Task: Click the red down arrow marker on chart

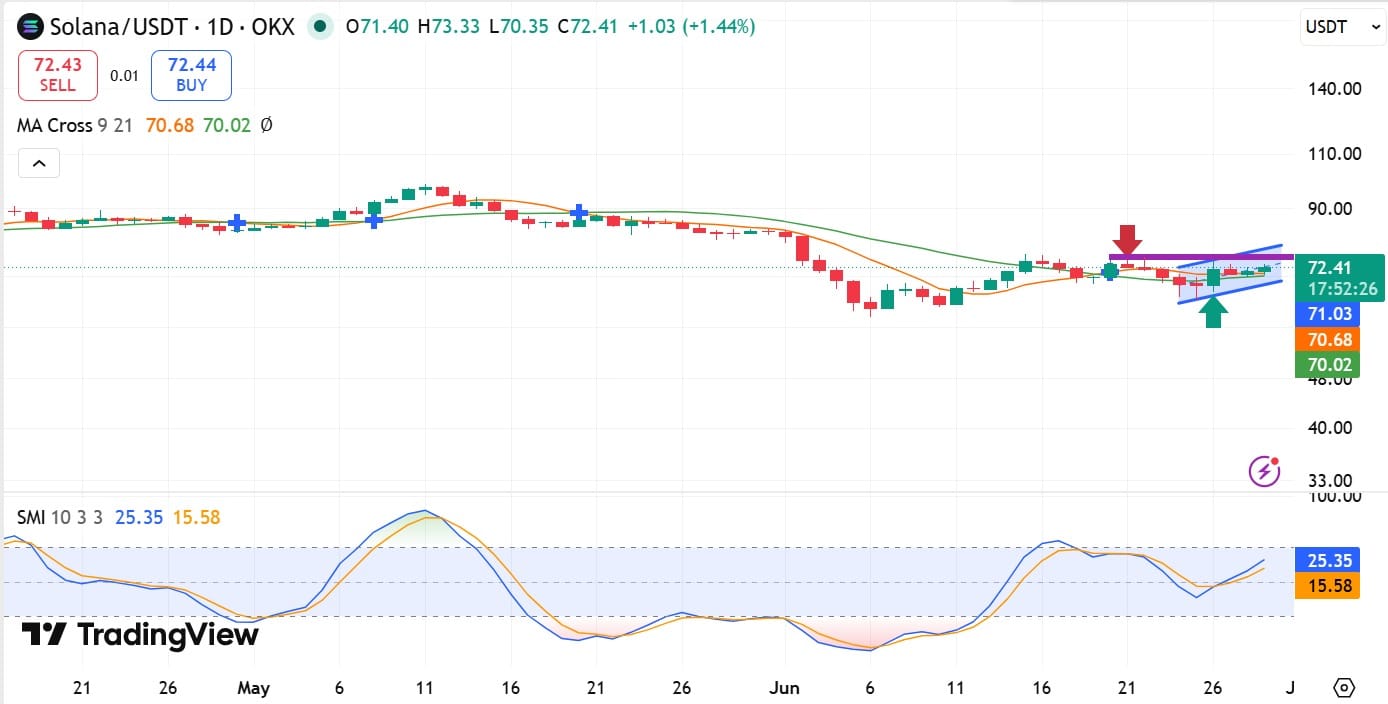Action: click(1128, 240)
